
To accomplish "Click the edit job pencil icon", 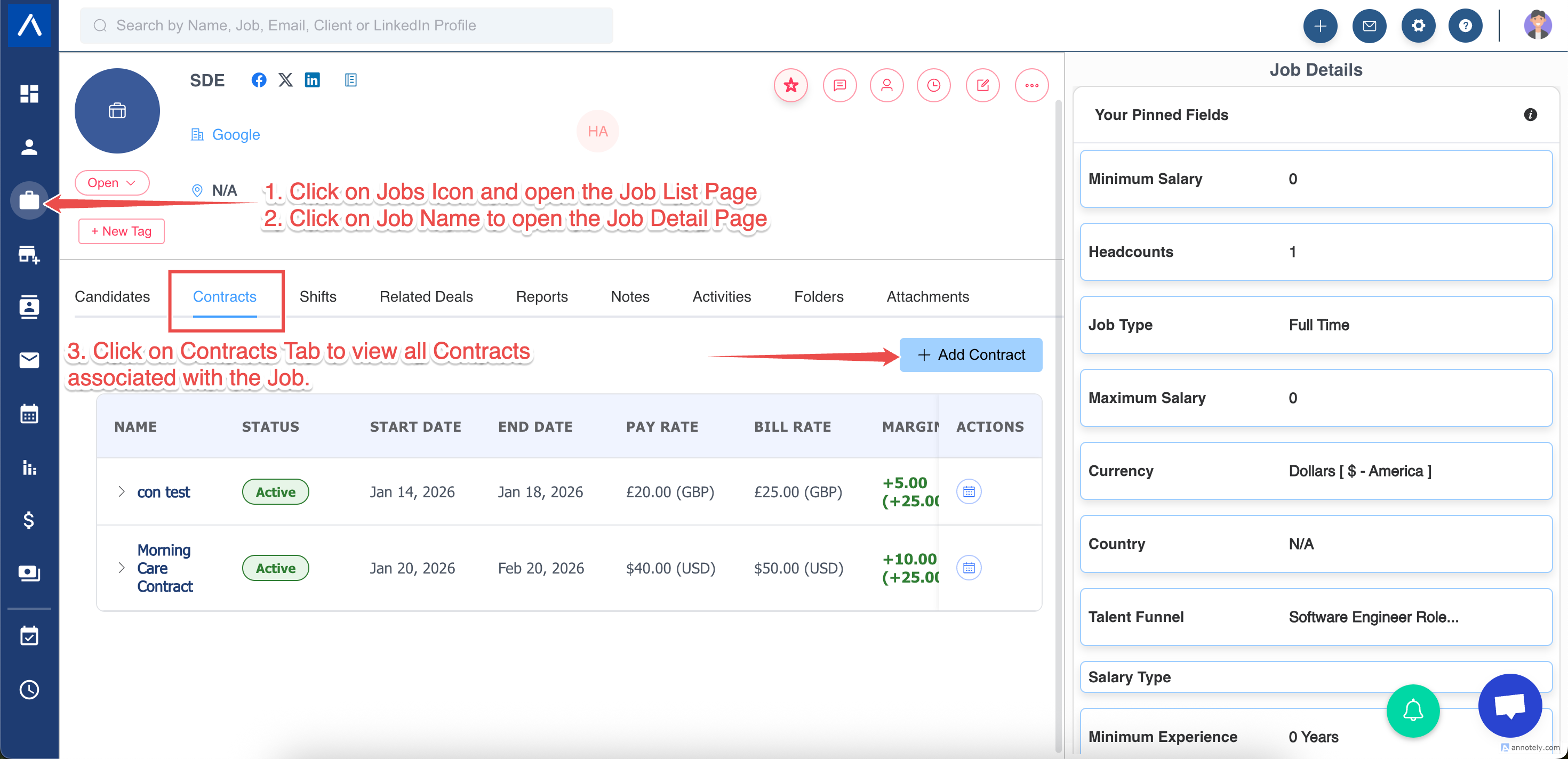I will pos(982,85).
